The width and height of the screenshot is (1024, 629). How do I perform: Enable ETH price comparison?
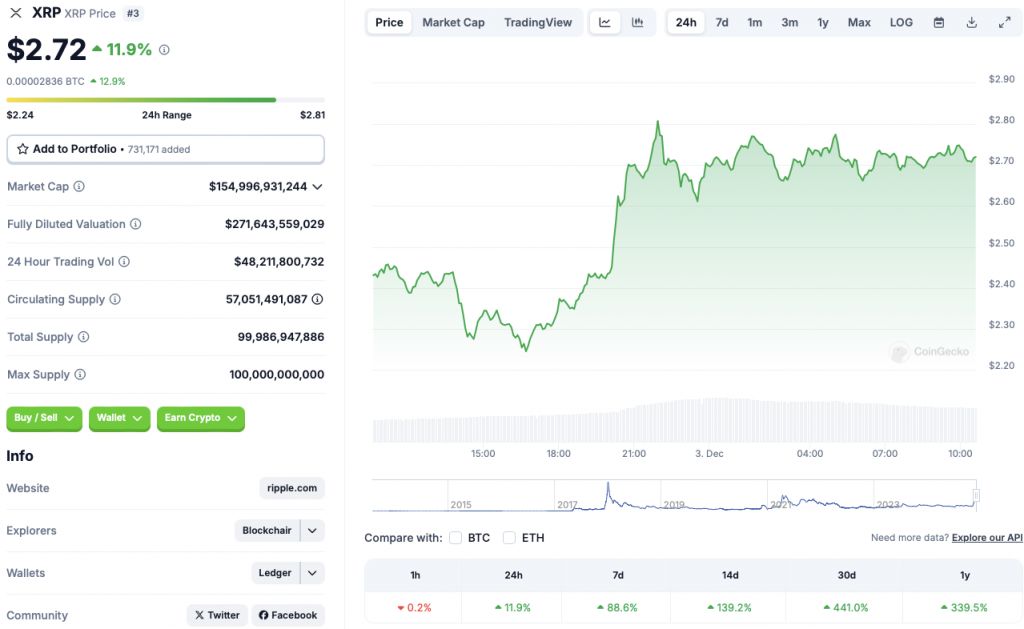pyautogui.click(x=509, y=537)
